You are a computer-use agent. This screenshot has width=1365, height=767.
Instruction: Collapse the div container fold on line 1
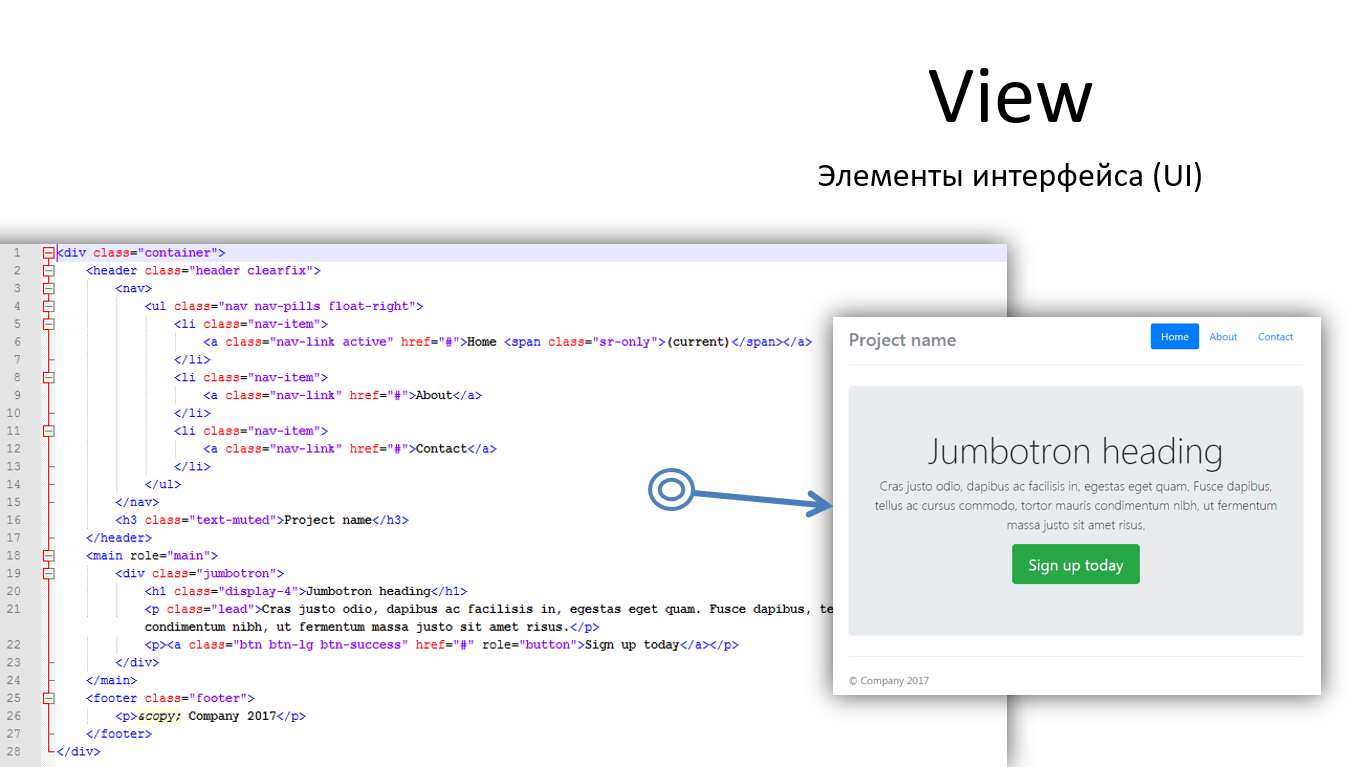point(48,253)
